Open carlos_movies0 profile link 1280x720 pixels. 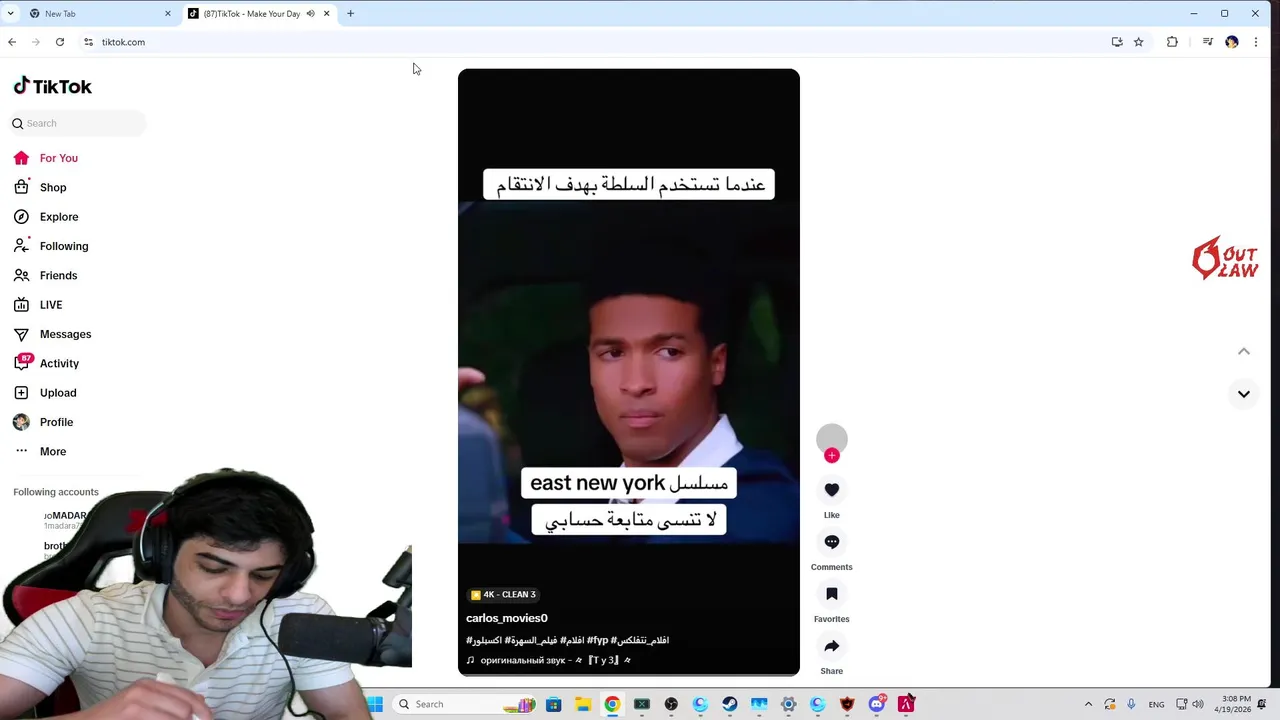point(507,618)
